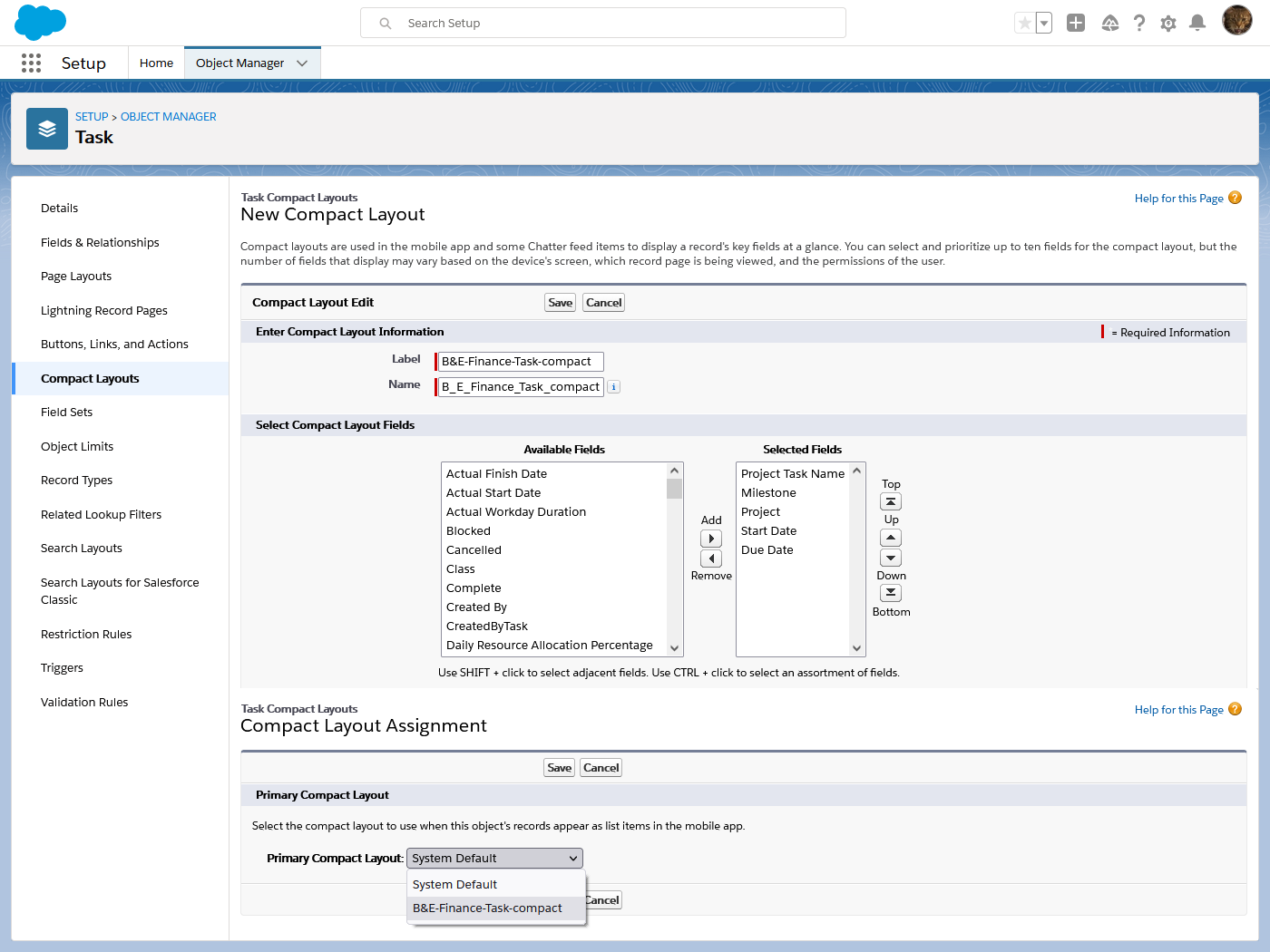Click the search magnifier icon
The image size is (1270, 952).
click(386, 24)
